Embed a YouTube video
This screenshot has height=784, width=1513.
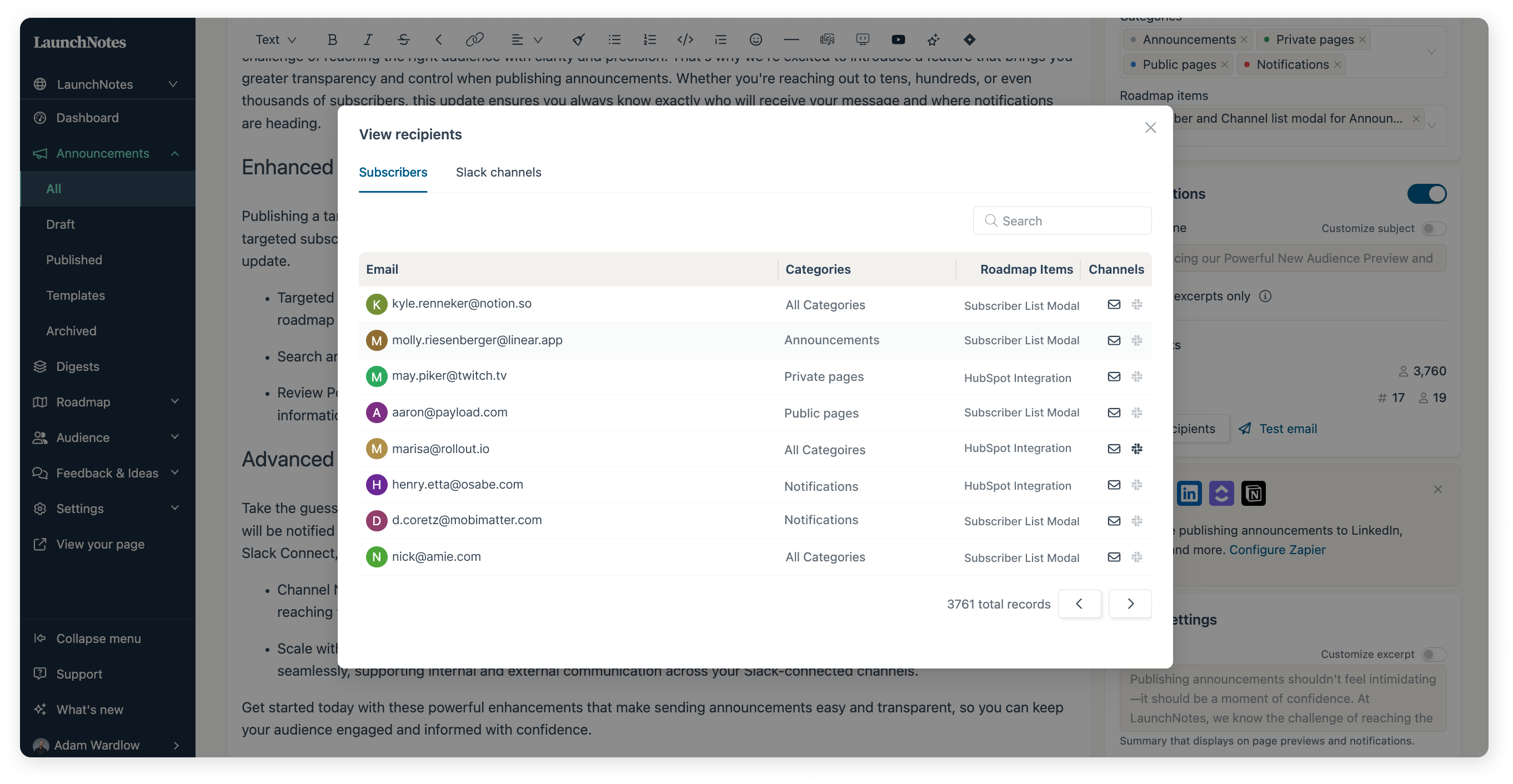click(898, 39)
